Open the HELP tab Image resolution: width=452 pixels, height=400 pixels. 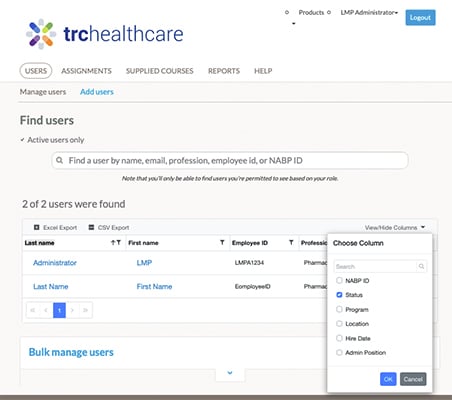(263, 71)
